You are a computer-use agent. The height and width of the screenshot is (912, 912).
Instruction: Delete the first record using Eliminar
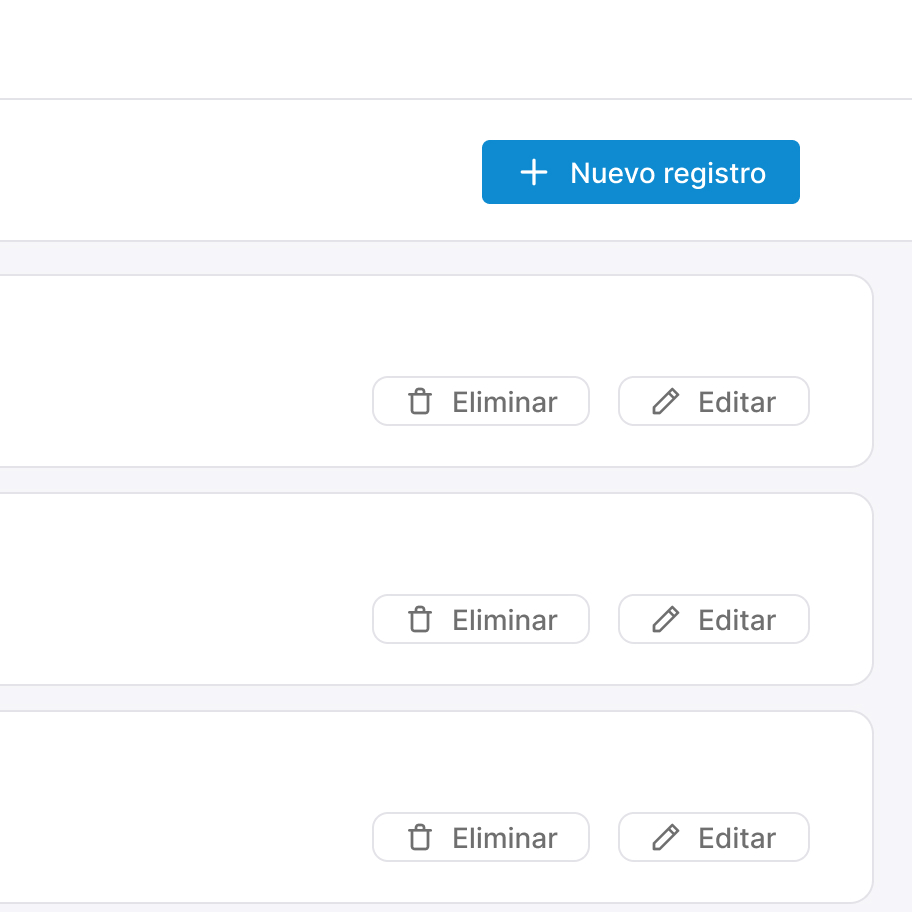click(x=481, y=401)
